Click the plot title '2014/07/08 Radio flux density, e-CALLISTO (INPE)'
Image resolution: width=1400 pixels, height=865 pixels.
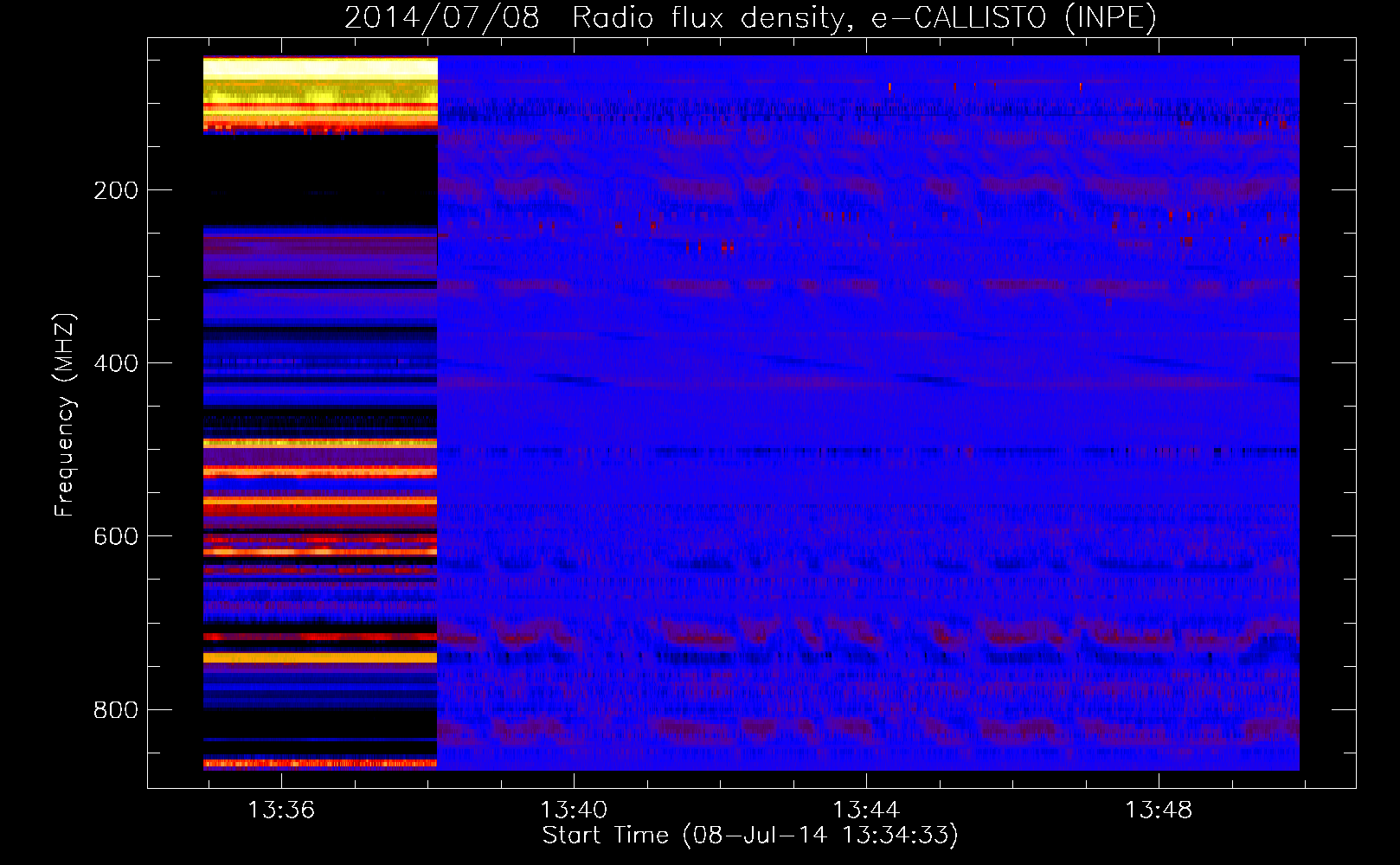[751, 17]
